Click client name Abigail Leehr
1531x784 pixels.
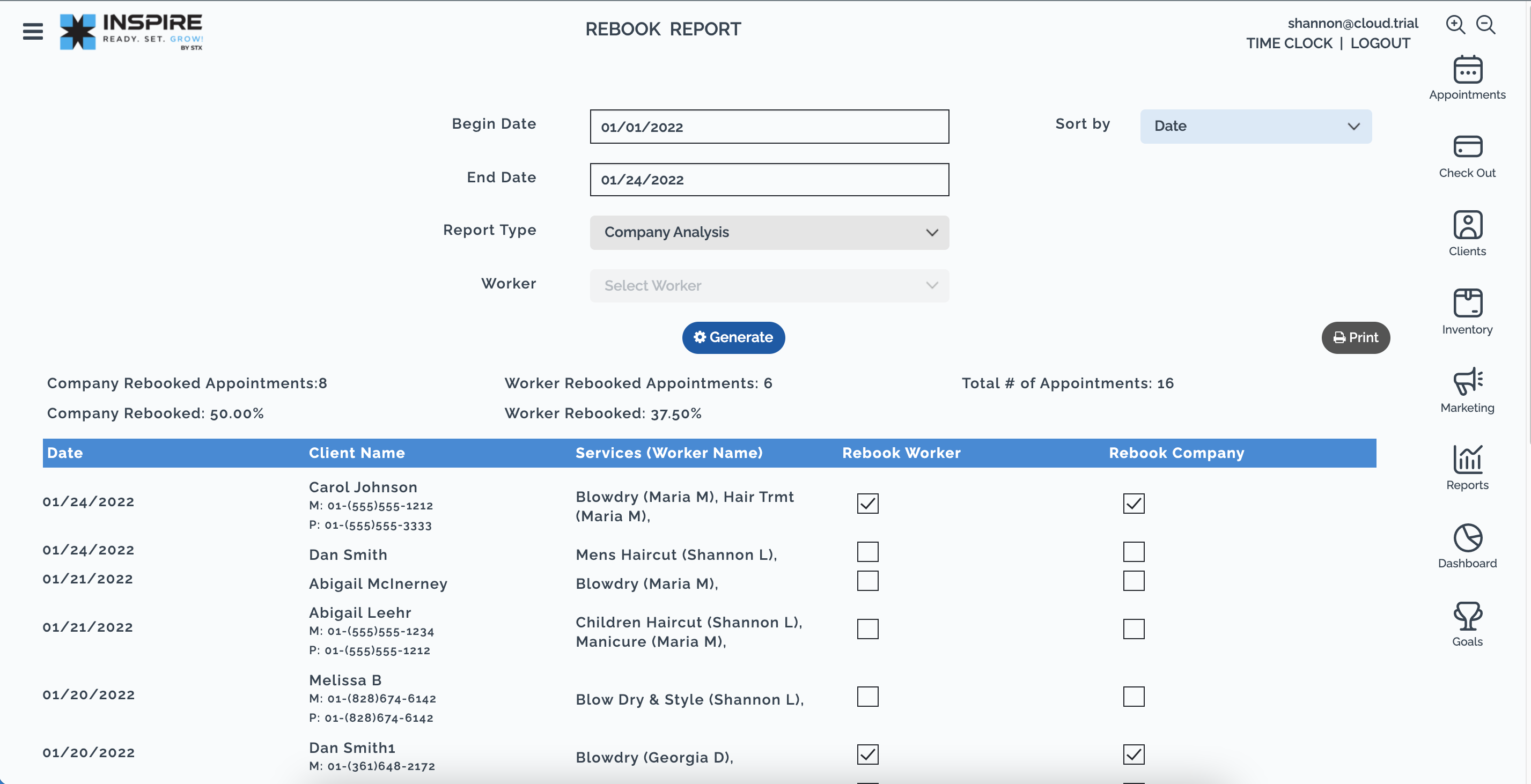click(x=359, y=612)
